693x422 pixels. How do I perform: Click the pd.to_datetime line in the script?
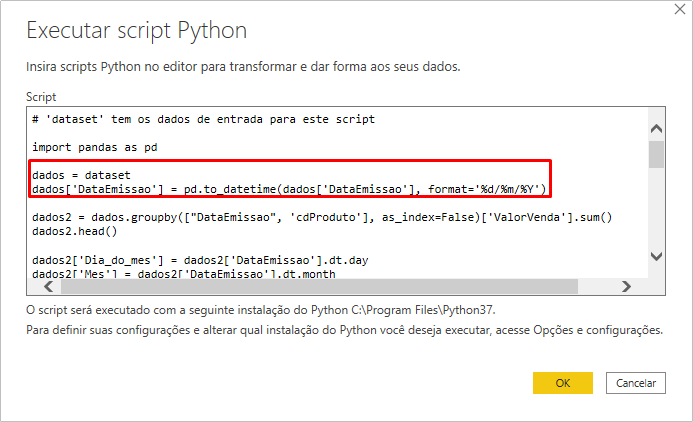coord(288,189)
